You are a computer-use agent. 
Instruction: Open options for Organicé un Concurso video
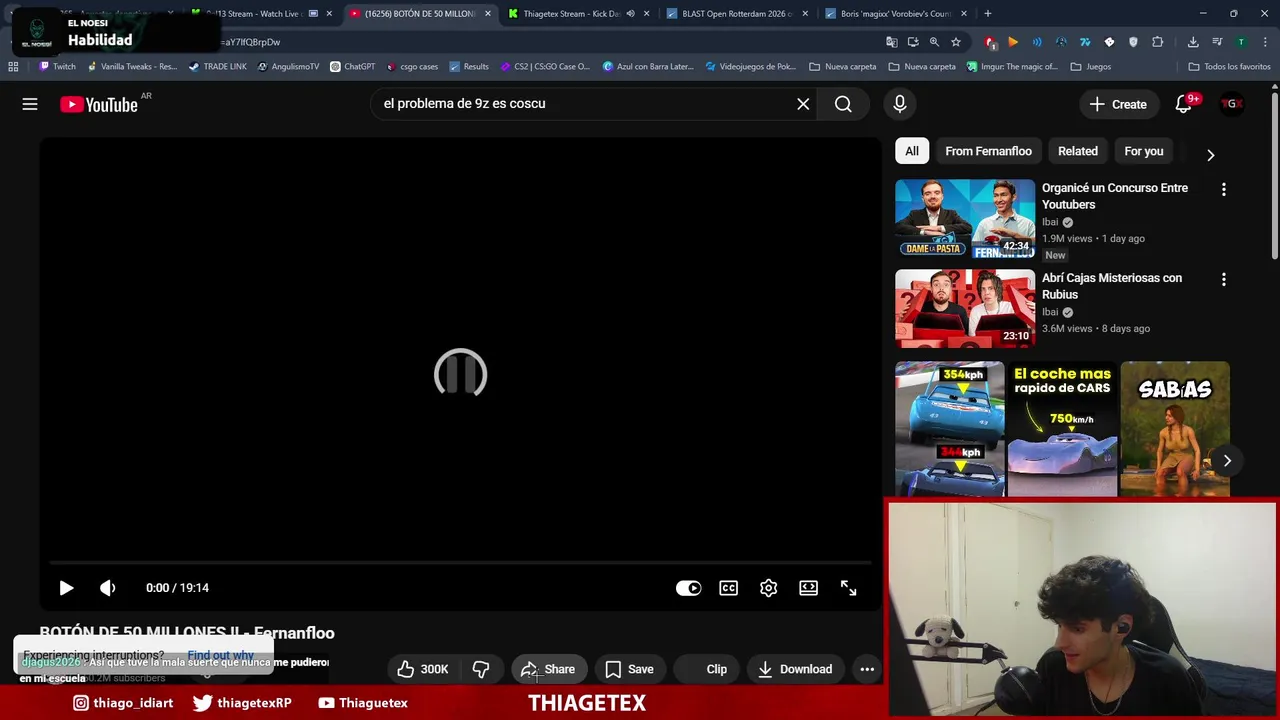click(x=1223, y=189)
